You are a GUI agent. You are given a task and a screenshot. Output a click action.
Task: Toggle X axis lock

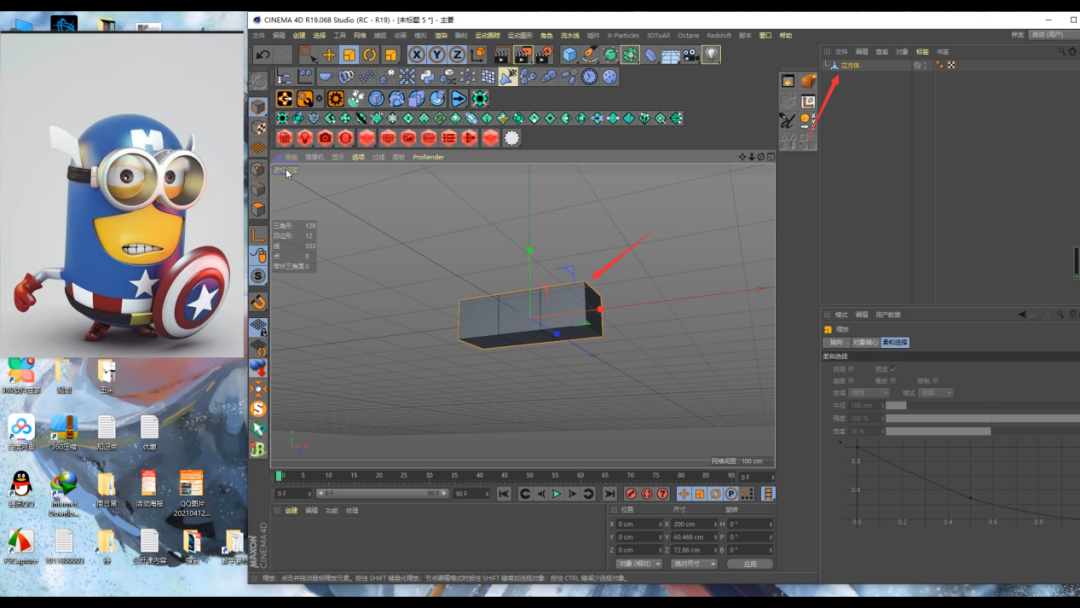pos(416,54)
